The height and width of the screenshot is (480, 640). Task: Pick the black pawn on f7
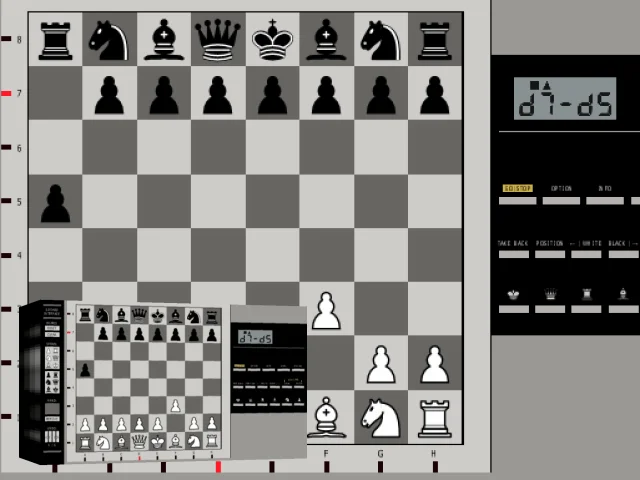326,95
